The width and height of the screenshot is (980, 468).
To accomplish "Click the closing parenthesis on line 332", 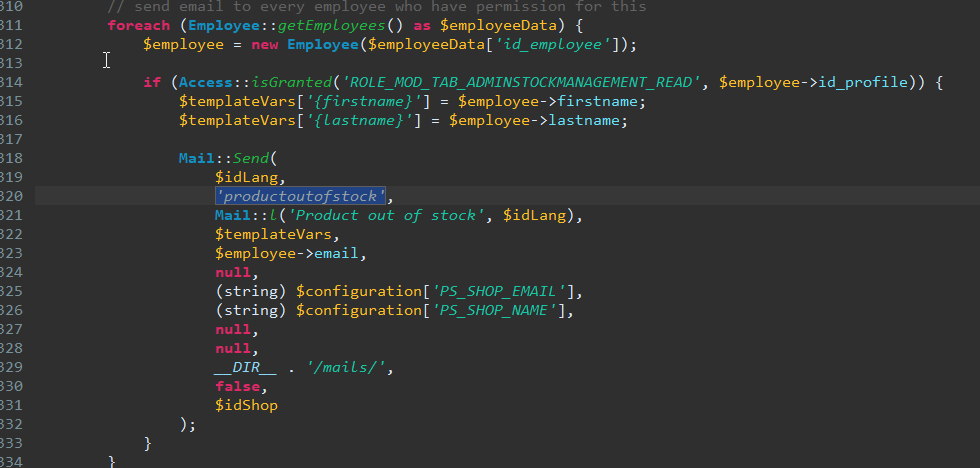I will (183, 425).
